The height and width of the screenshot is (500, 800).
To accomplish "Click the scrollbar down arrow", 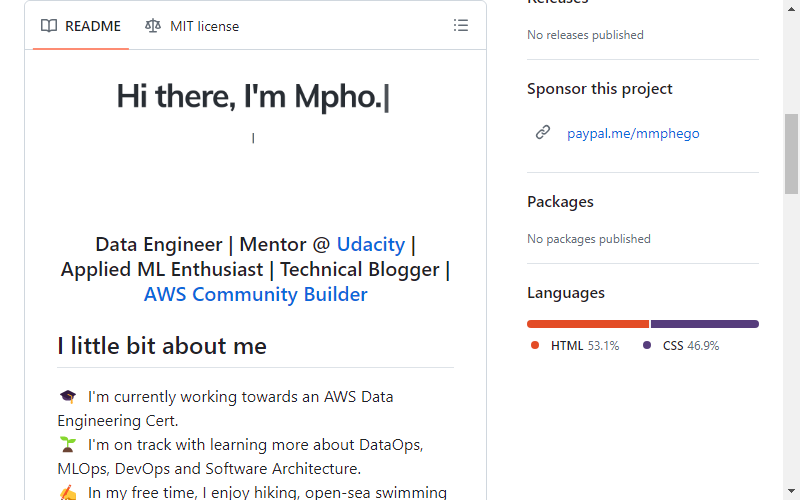I will pyautogui.click(x=791, y=491).
